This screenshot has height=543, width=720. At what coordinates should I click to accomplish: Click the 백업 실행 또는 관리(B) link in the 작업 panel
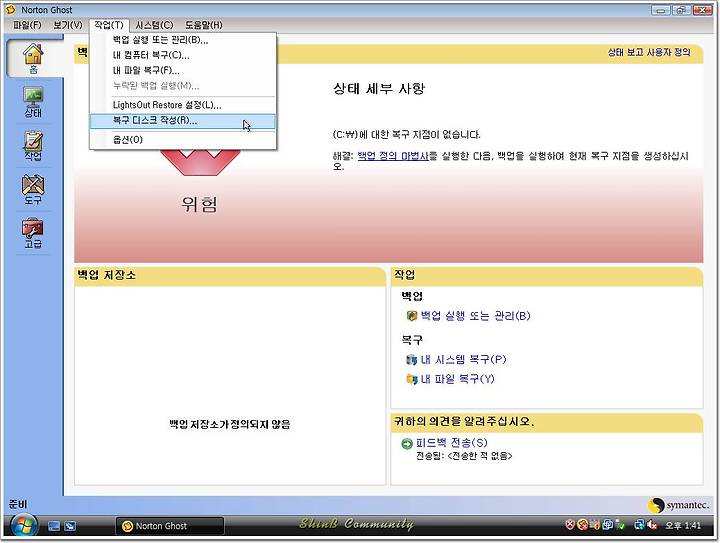pyautogui.click(x=475, y=316)
